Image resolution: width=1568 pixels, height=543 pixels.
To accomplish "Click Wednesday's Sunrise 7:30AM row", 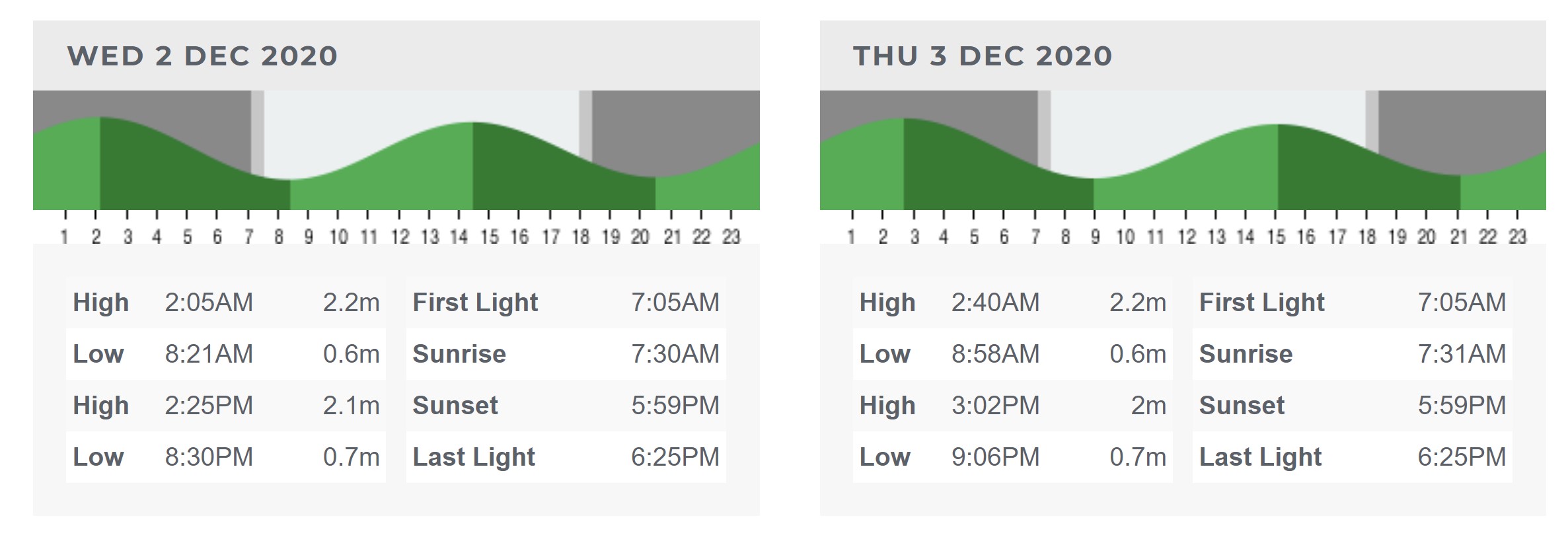I will point(566,354).
